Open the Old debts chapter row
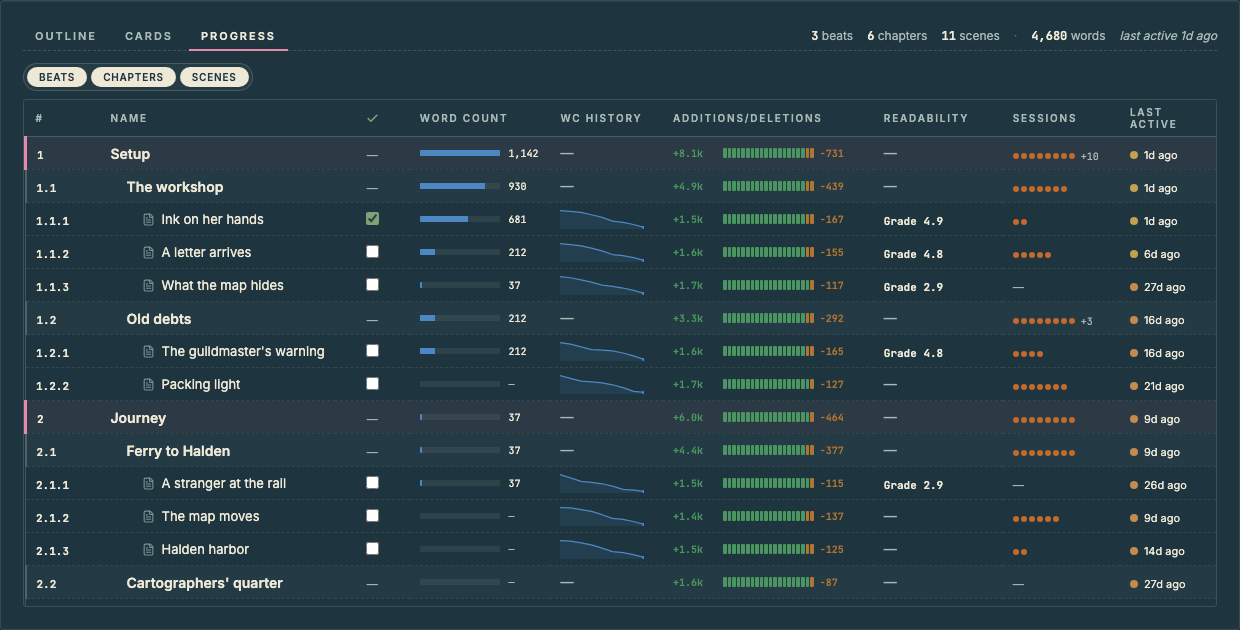 (x=620, y=319)
